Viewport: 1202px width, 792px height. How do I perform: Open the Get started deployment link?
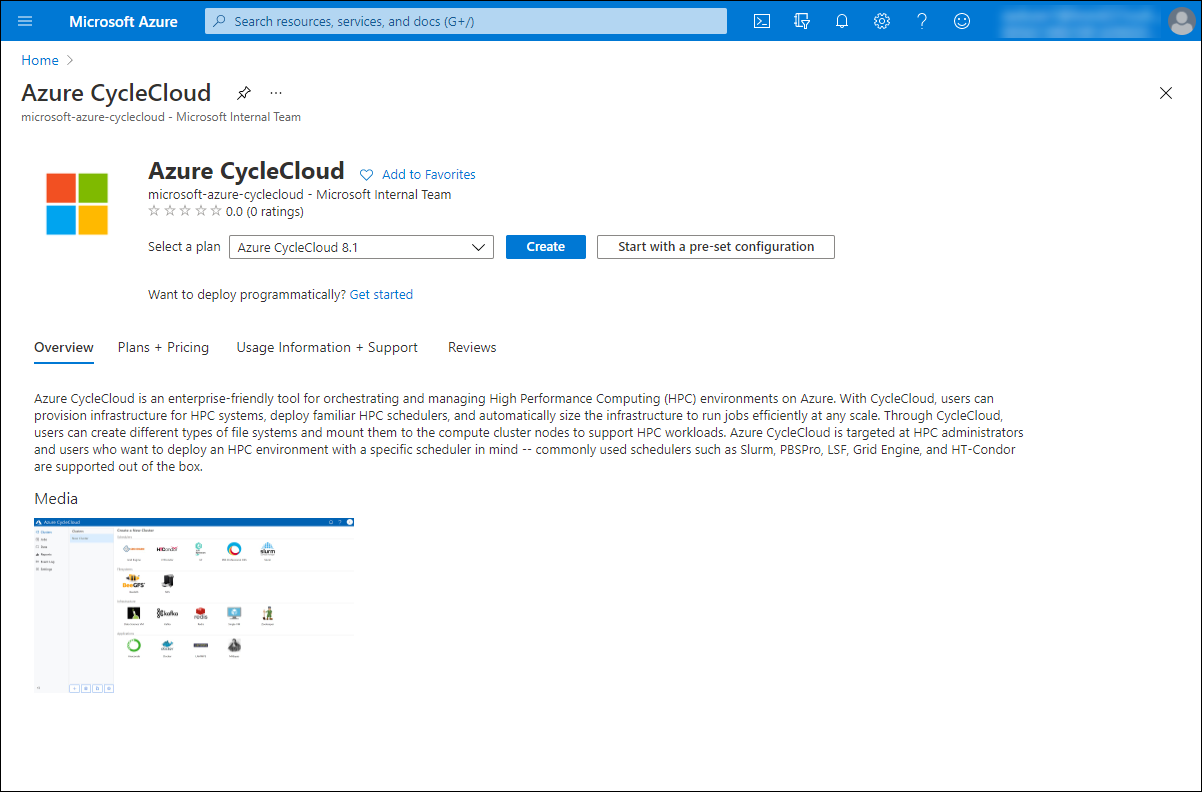click(381, 294)
